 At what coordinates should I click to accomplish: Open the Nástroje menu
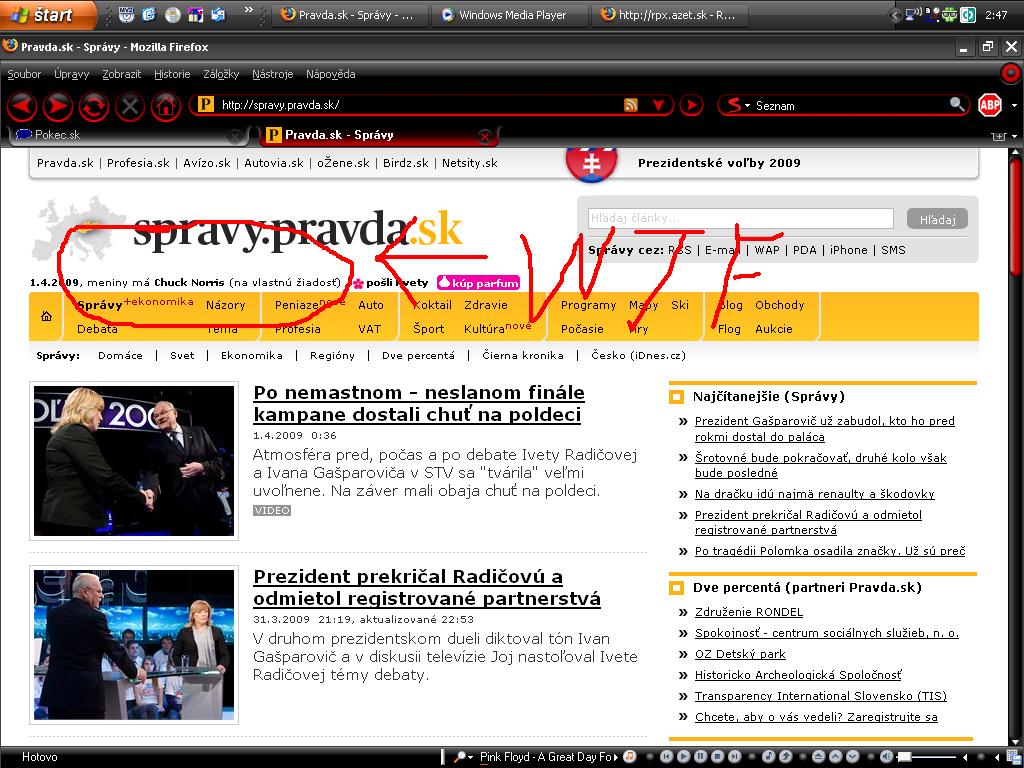(x=272, y=74)
